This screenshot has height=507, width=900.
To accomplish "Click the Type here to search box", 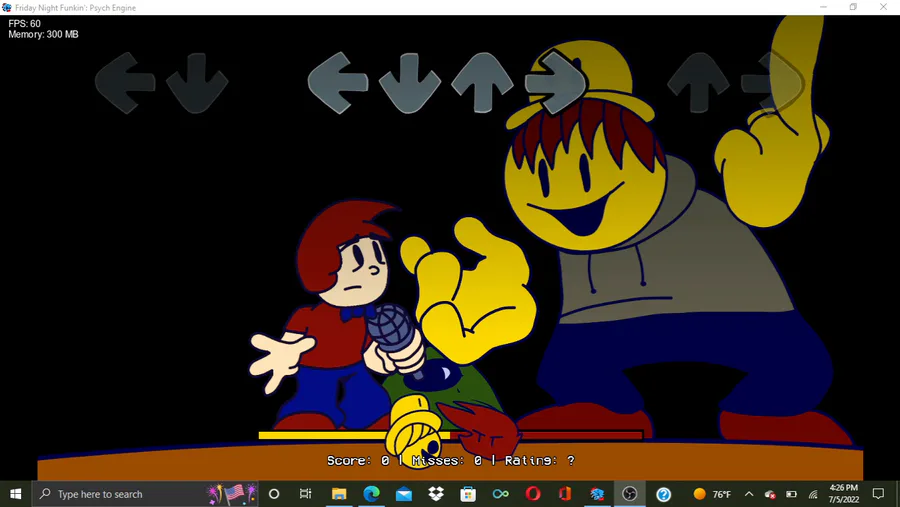I will (x=145, y=494).
